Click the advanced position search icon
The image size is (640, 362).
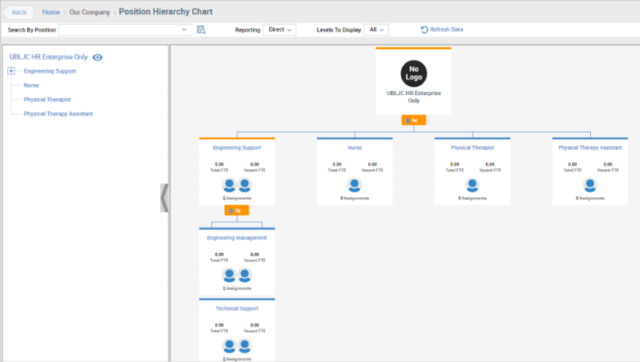(201, 30)
